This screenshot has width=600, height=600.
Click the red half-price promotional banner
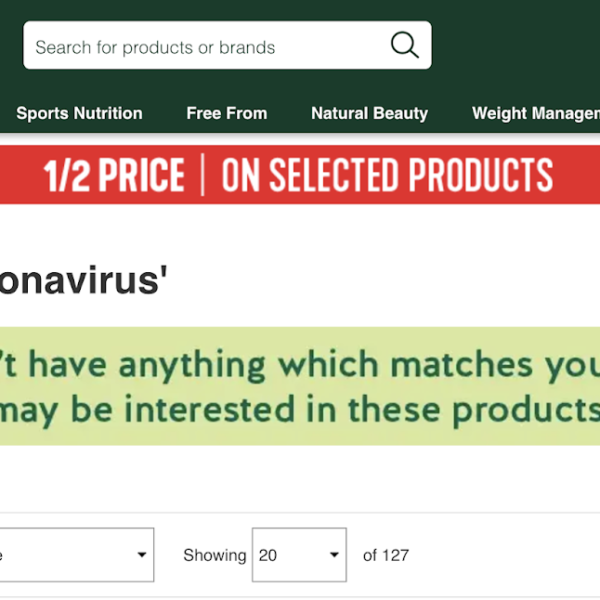pyautogui.click(x=300, y=175)
